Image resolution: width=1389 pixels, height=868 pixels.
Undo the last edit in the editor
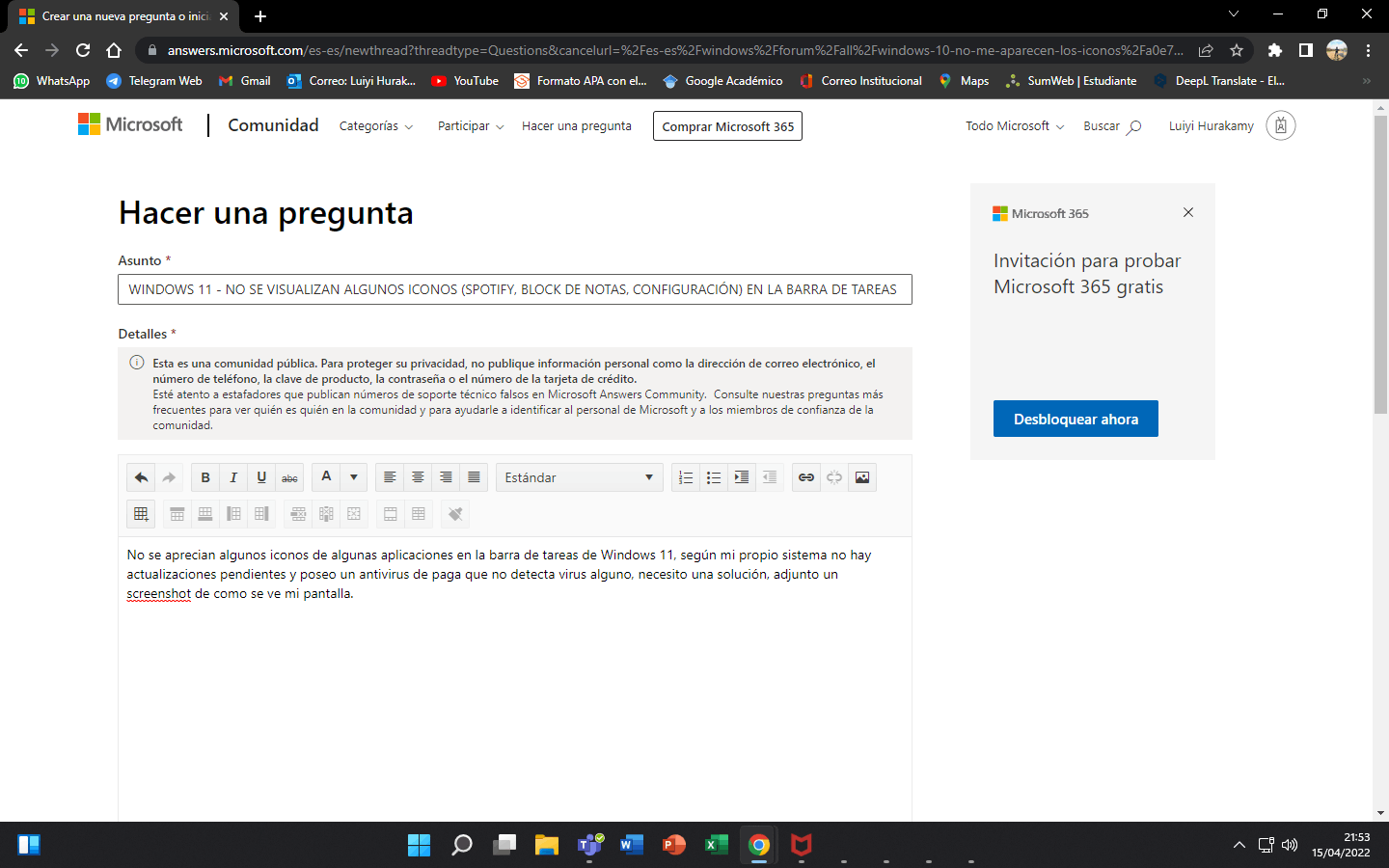pos(141,477)
